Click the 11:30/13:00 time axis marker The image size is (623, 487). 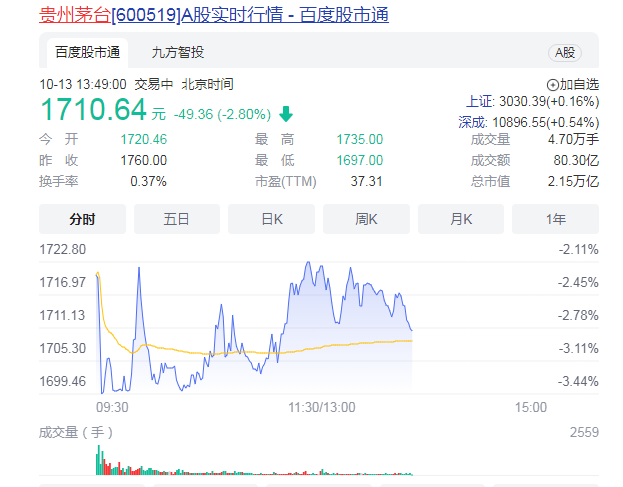point(322,407)
